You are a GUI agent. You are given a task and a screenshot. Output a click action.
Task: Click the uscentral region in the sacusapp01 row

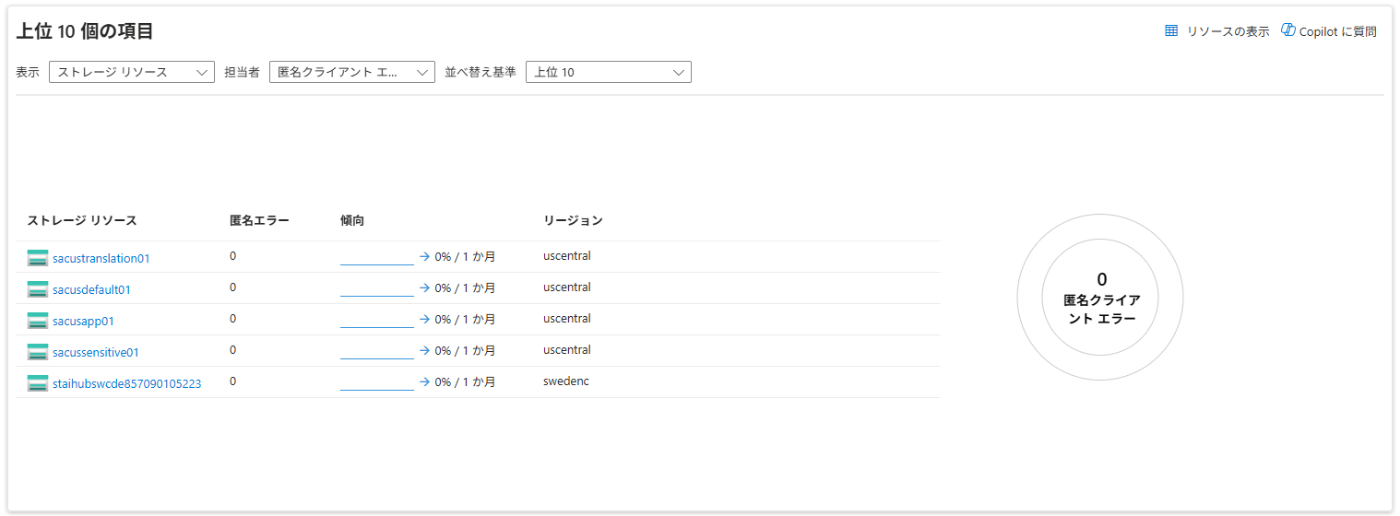click(x=567, y=319)
